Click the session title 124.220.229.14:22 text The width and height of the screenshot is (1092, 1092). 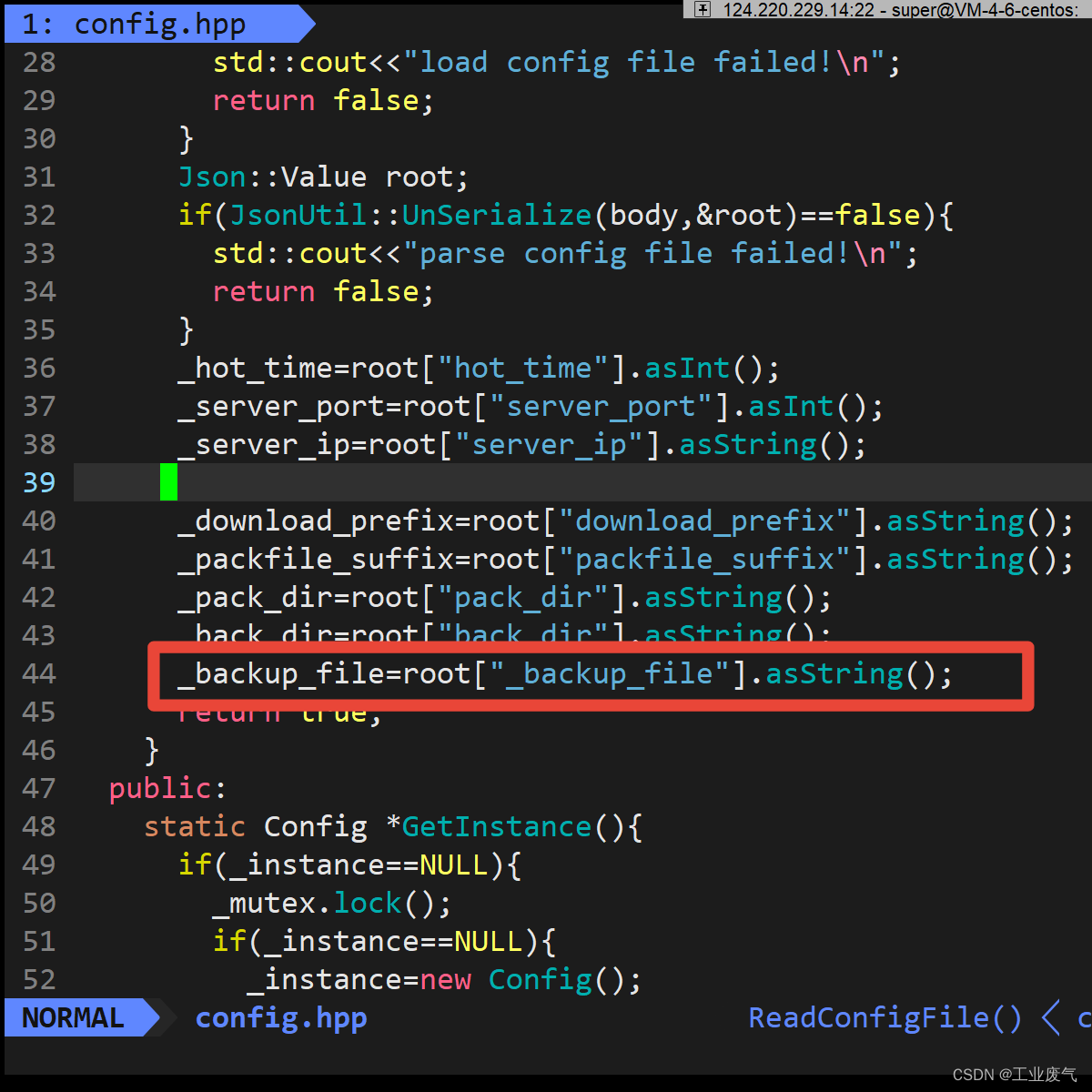point(798,10)
